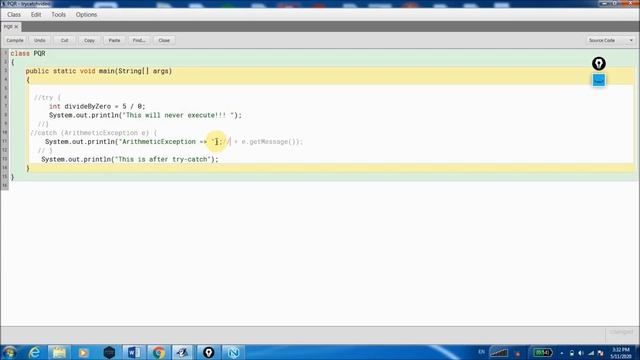The width and height of the screenshot is (640, 360).
Task: Open the blue N app in taskbar
Action: coord(233,352)
